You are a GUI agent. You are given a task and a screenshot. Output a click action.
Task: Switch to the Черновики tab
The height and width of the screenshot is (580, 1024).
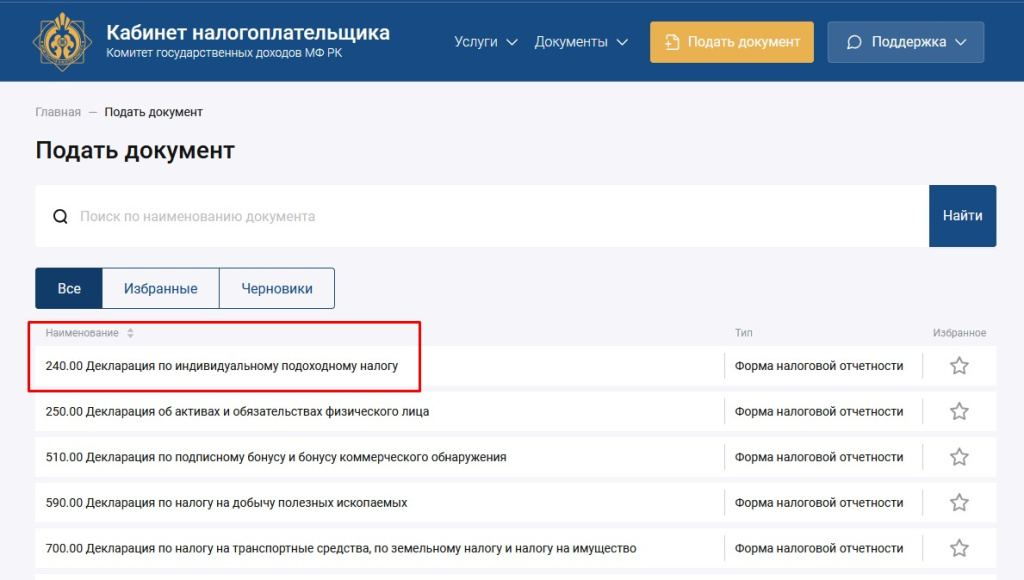[x=277, y=288]
